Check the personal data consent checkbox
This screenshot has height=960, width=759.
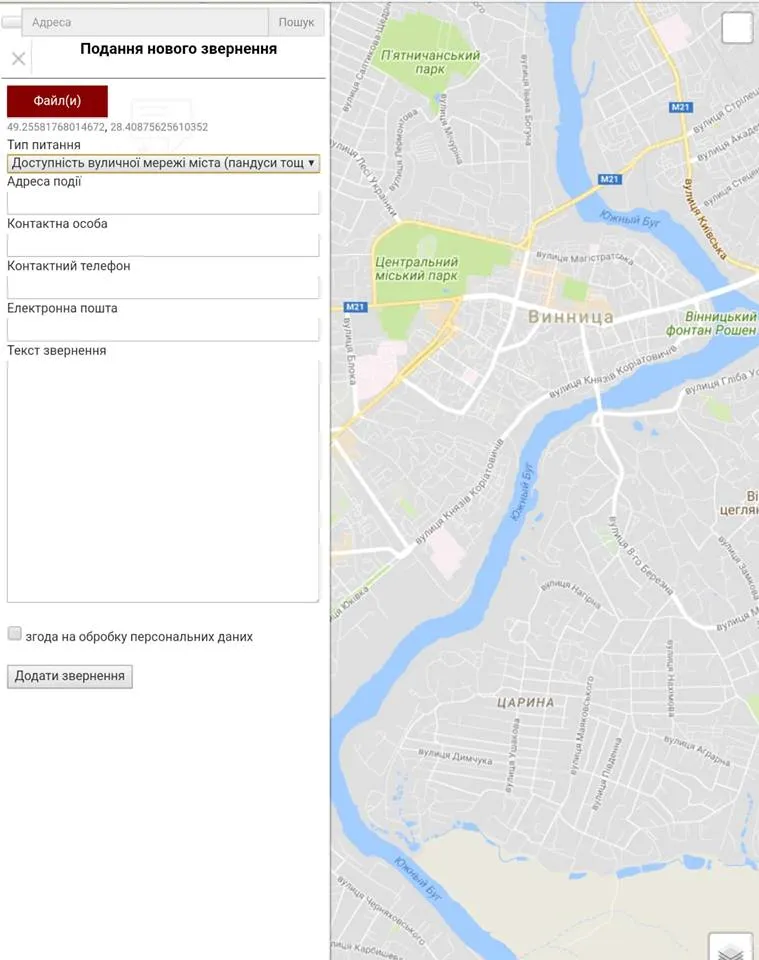coord(15,634)
